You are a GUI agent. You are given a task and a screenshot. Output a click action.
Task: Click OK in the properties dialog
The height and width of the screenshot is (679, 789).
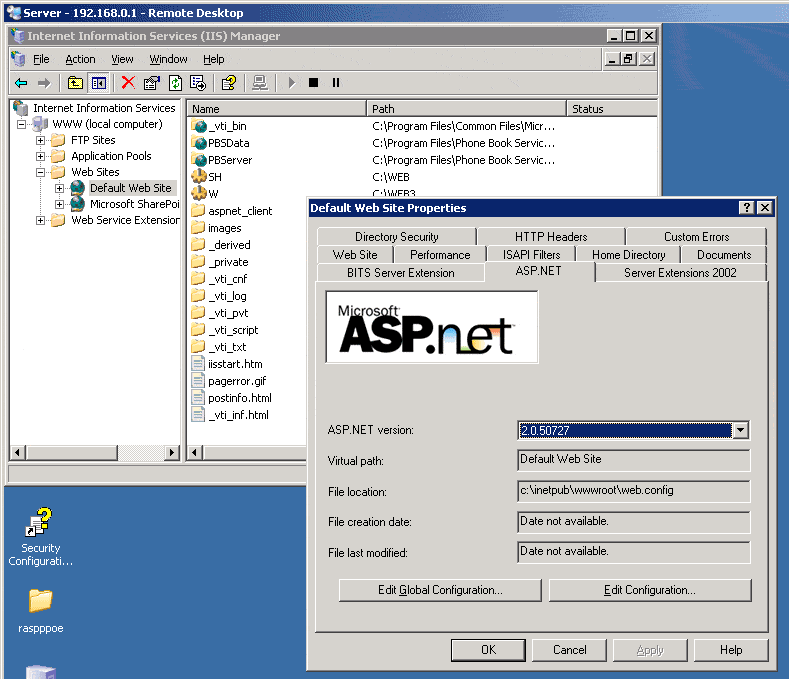point(488,650)
